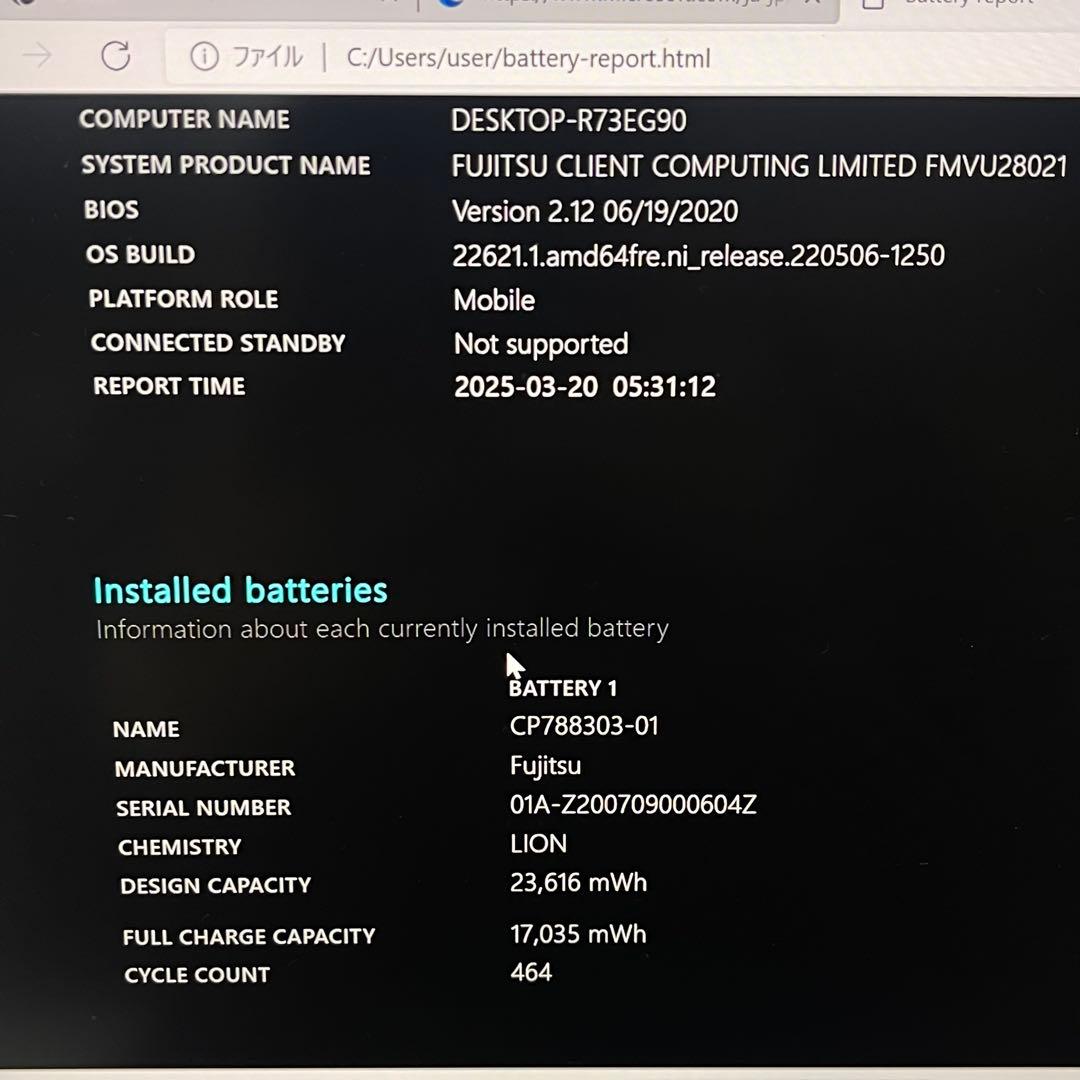
Task: Click the FULL CHARGE CAPACITY row label
Action: coord(249,936)
